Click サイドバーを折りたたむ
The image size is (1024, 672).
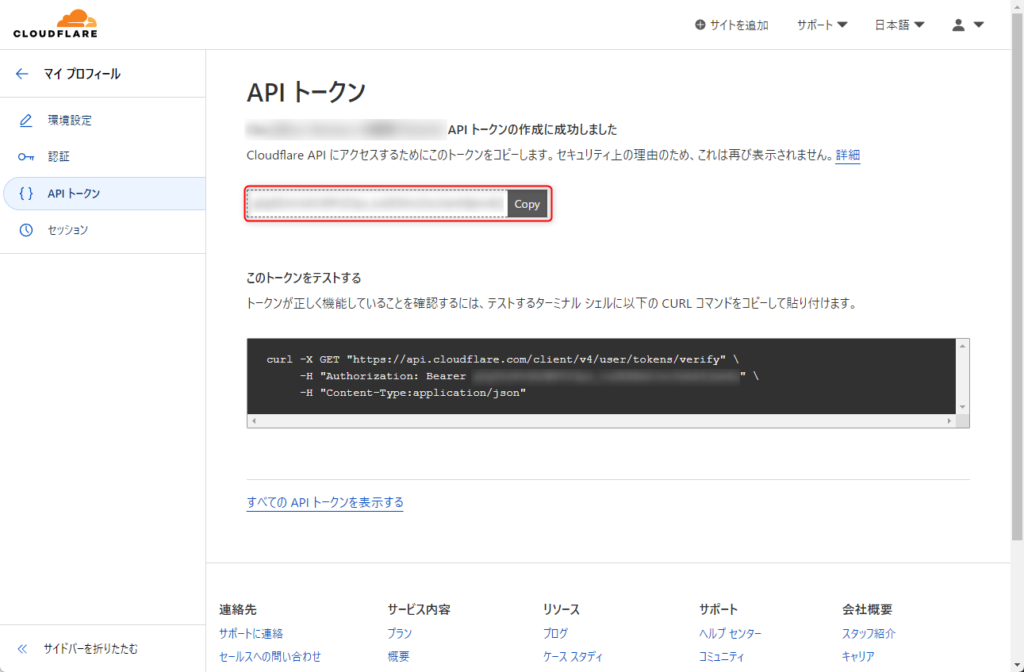(91, 648)
